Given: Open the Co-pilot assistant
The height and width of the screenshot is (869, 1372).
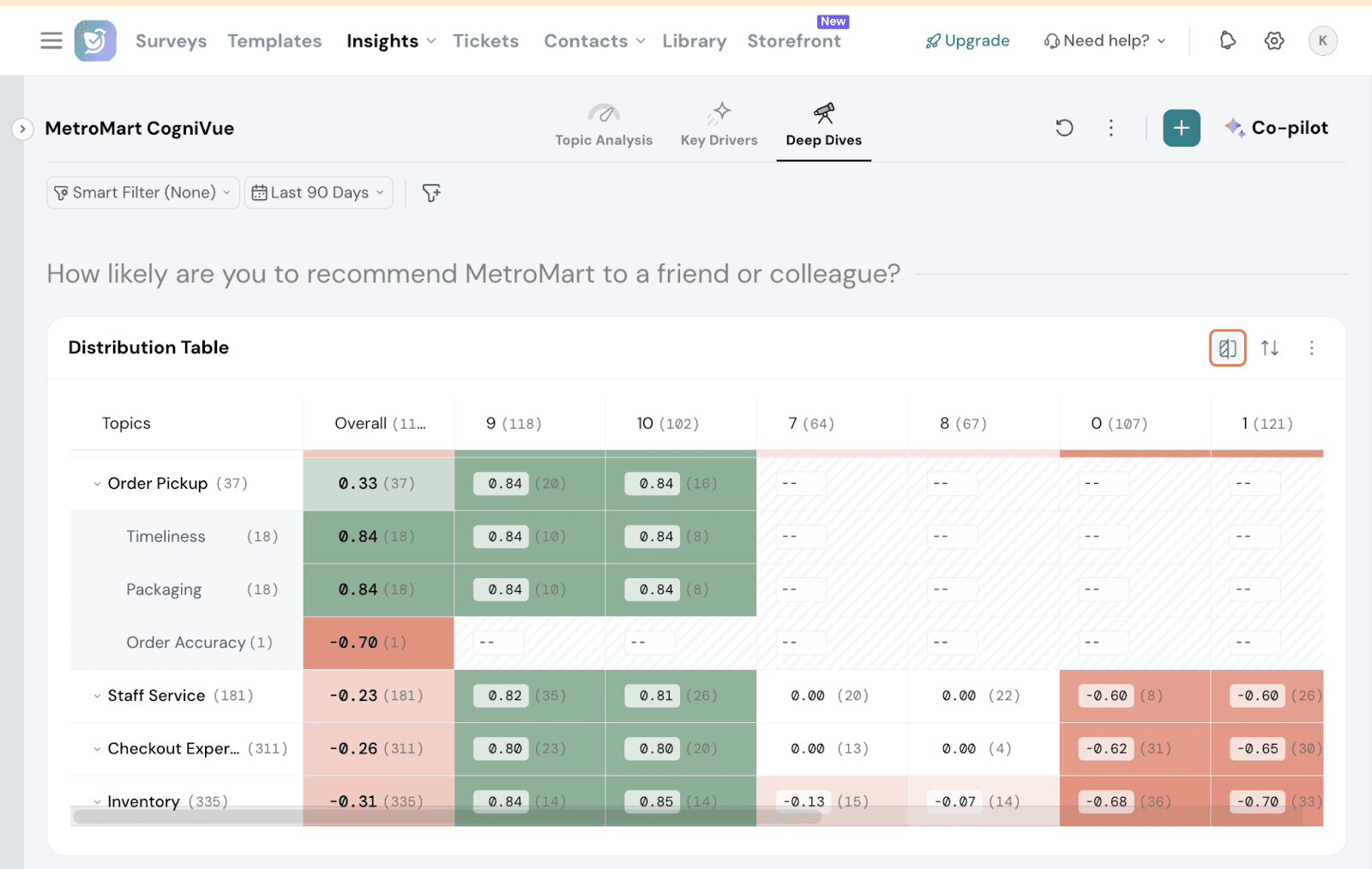Looking at the screenshot, I should click(1276, 128).
